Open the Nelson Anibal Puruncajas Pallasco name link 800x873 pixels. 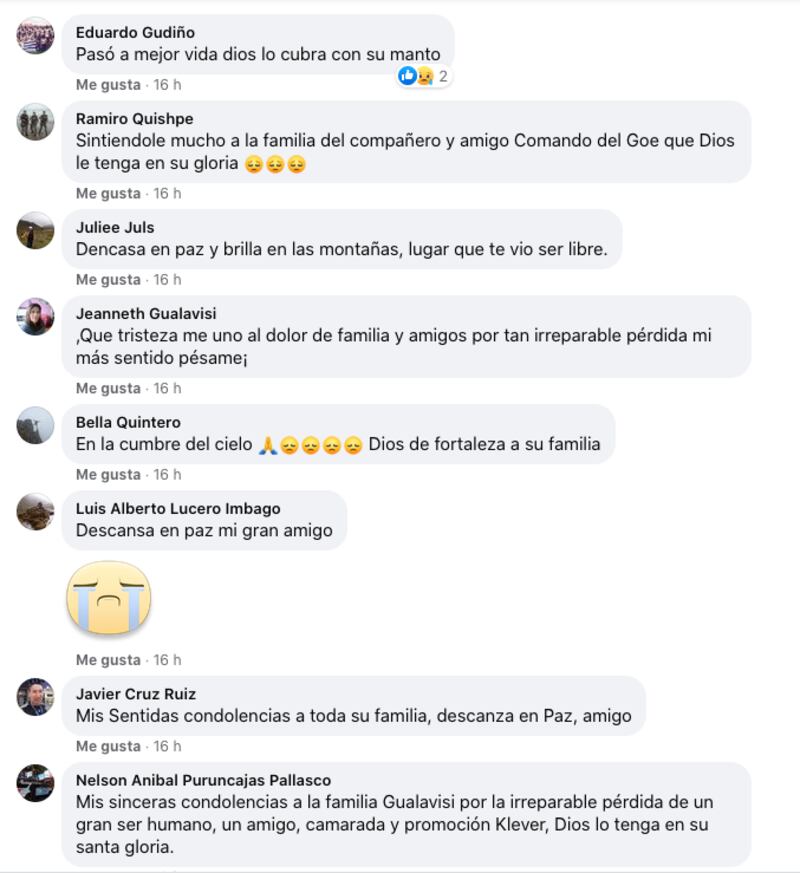(203, 780)
